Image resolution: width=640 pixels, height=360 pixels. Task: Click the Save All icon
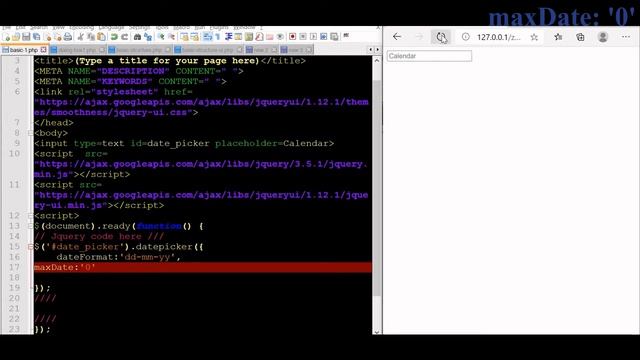coord(37,37)
